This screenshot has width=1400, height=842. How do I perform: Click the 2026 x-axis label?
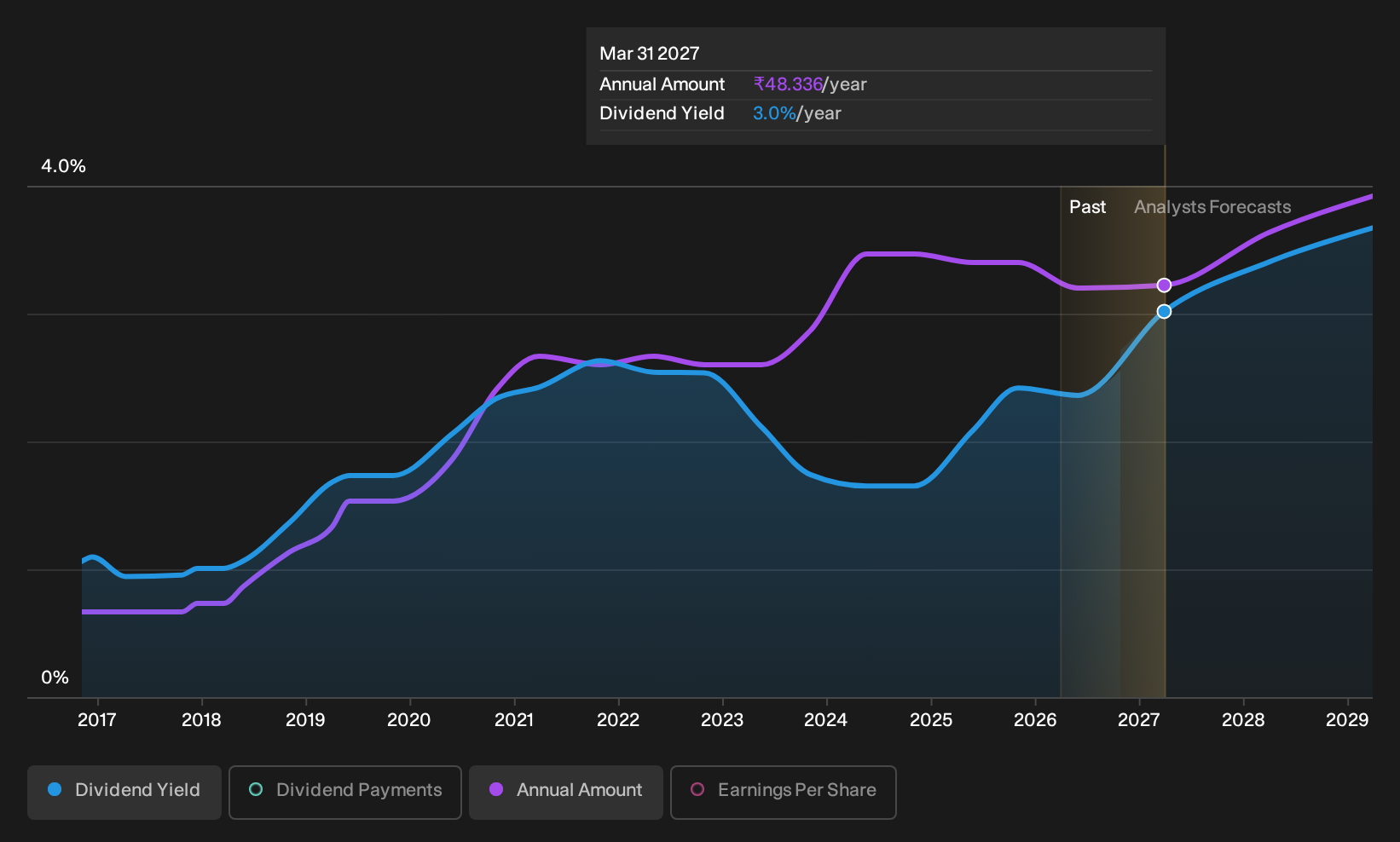pos(1035,720)
